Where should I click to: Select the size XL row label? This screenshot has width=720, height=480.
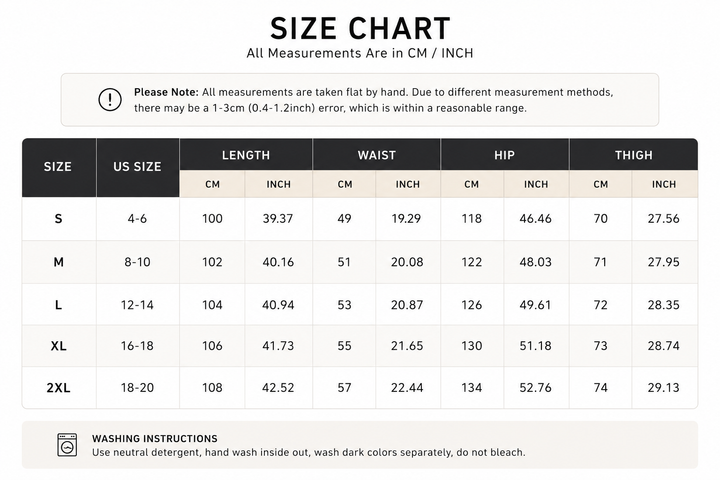(x=58, y=346)
